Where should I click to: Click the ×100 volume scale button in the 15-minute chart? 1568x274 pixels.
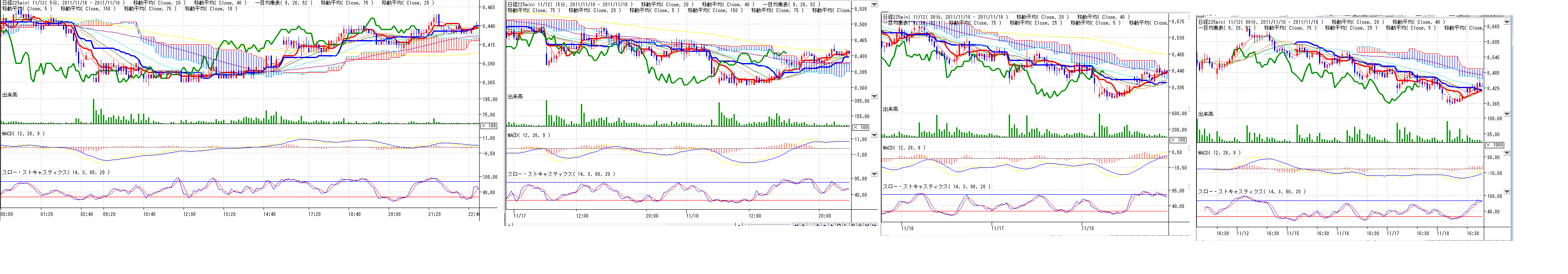tap(860, 127)
